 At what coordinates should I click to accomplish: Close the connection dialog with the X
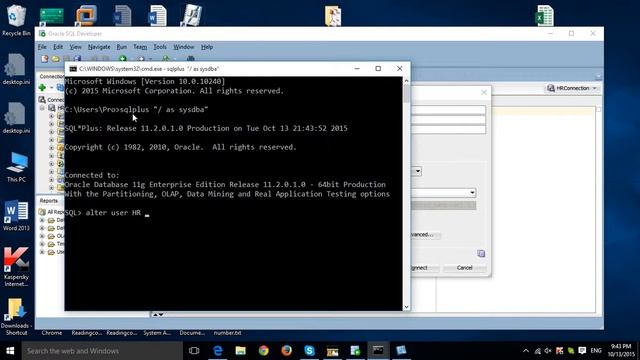(x=484, y=93)
